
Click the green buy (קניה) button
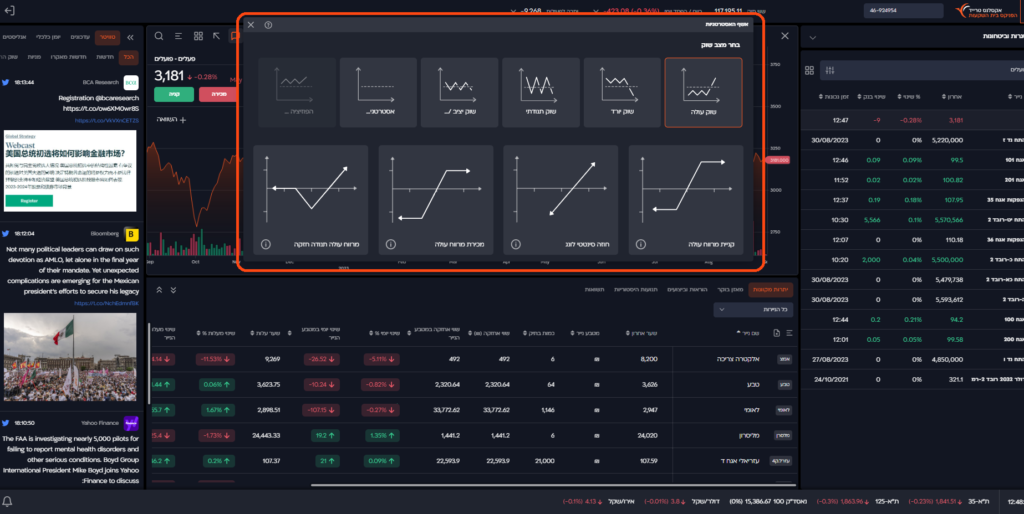pos(173,95)
